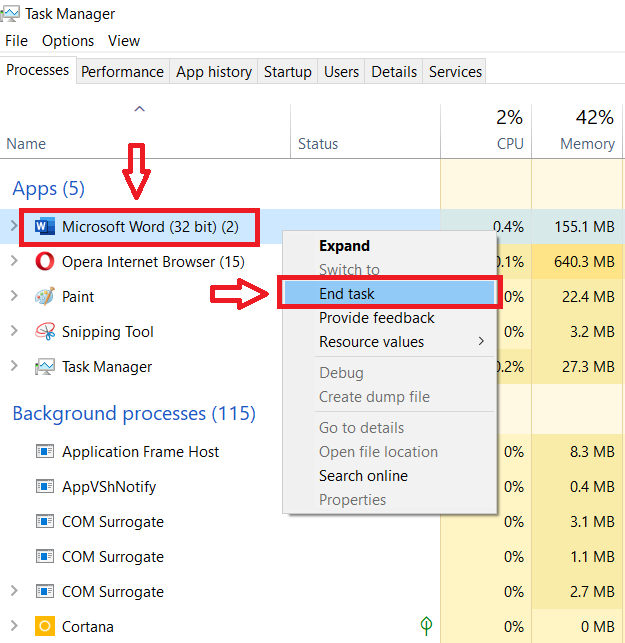Click the Task Manager process row icon

pos(45,367)
